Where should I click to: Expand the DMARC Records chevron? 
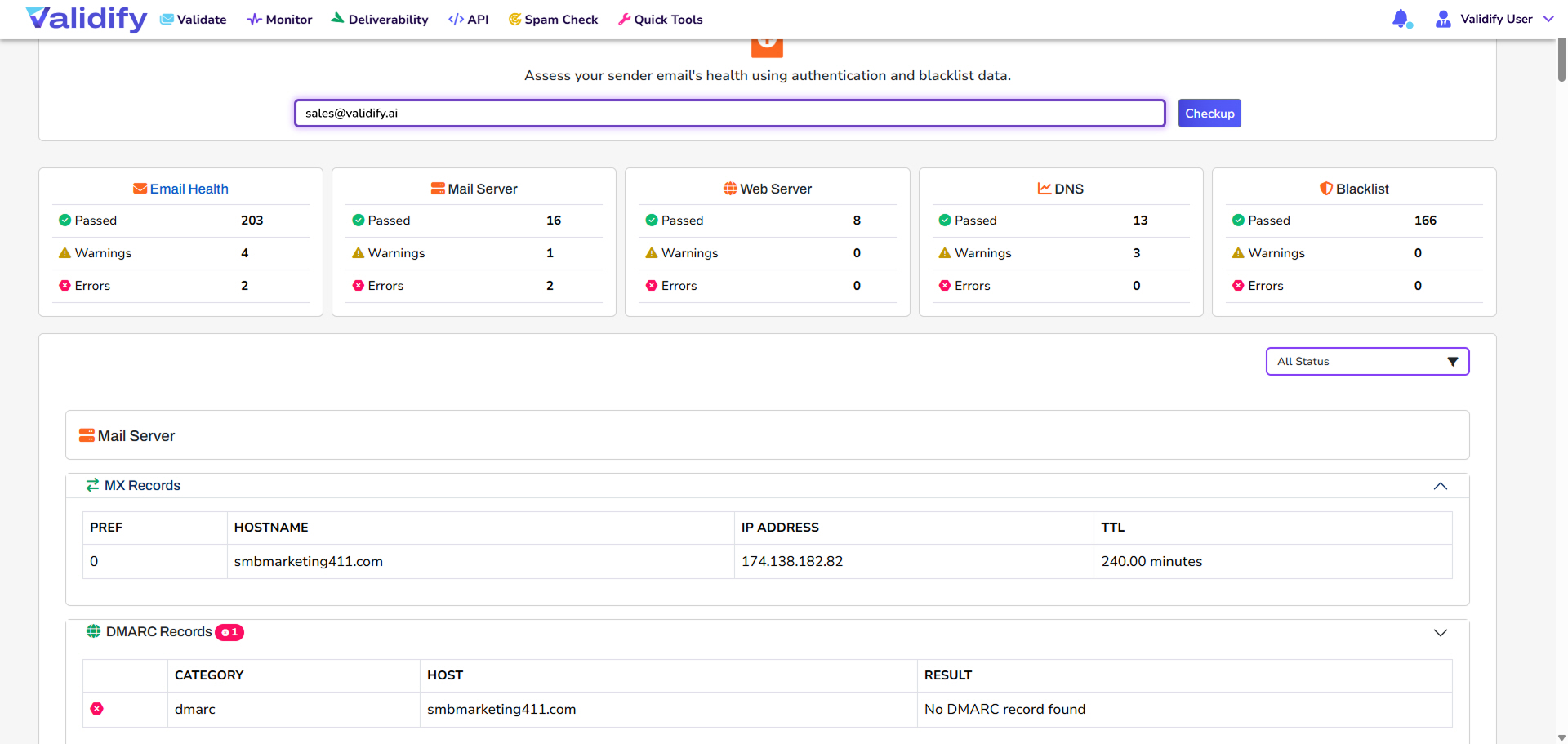[x=1440, y=633]
